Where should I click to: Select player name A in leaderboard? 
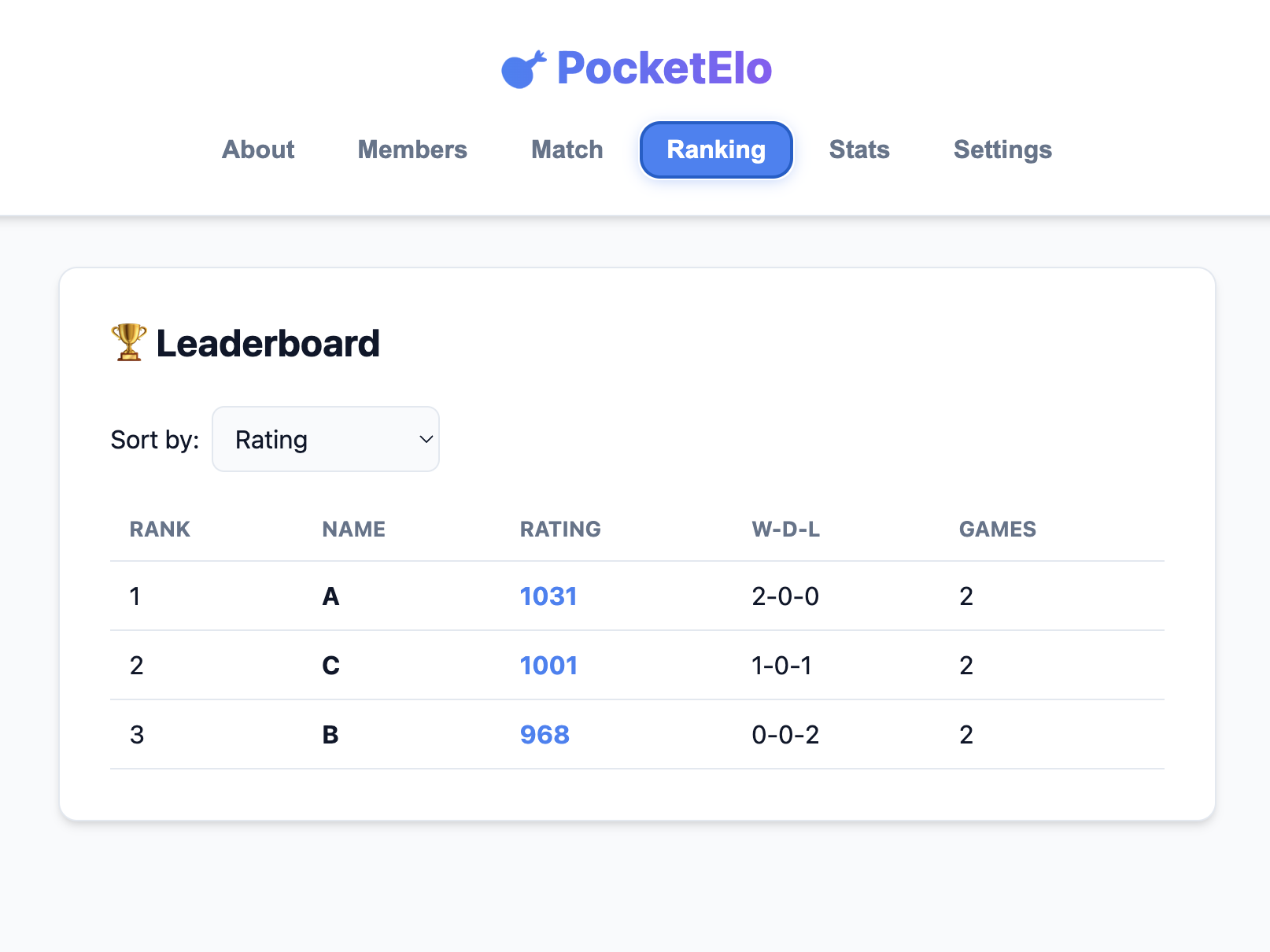330,596
